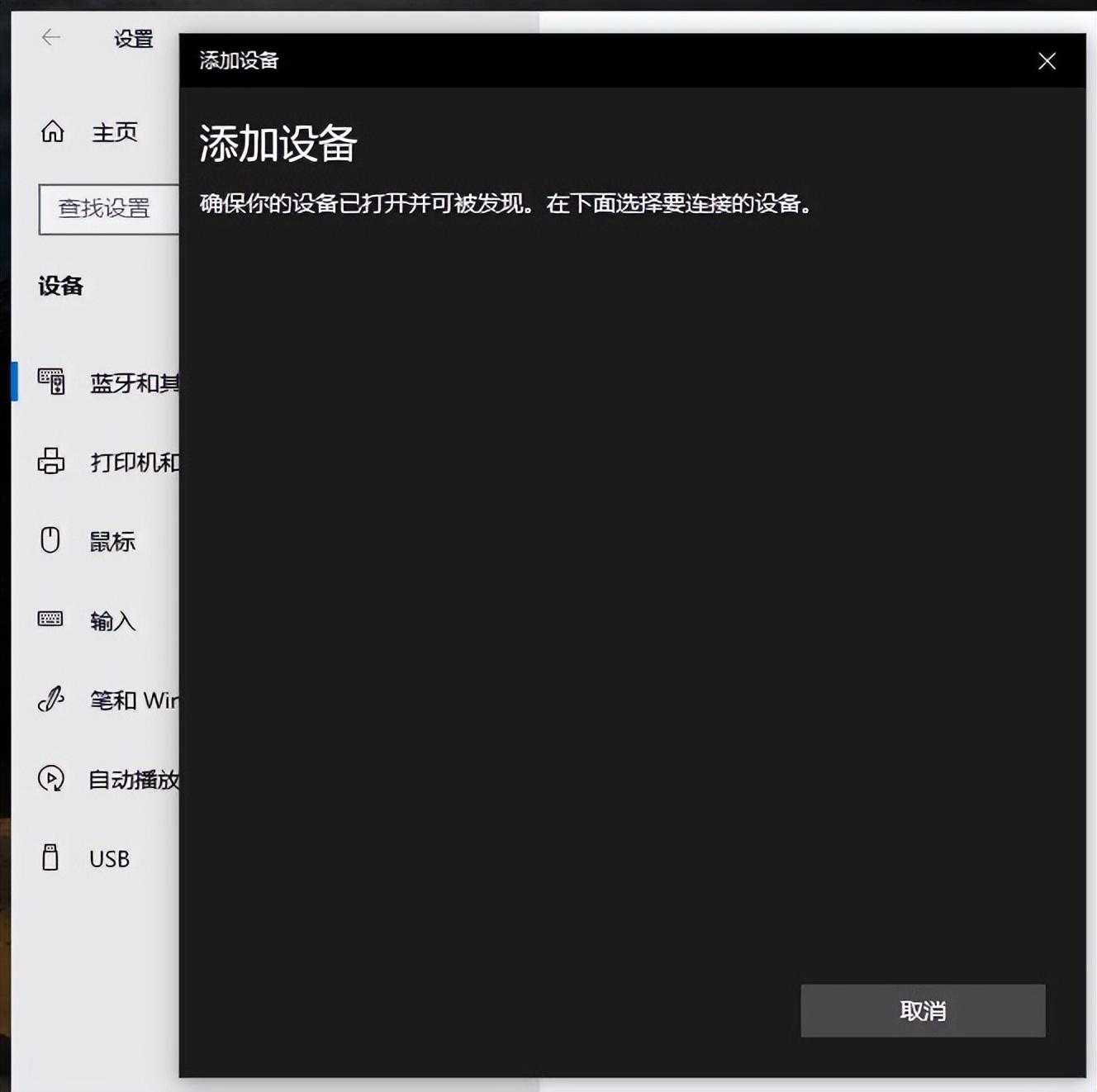Click the home icon beside 主页
The height and width of the screenshot is (1092, 1097).
[51, 132]
